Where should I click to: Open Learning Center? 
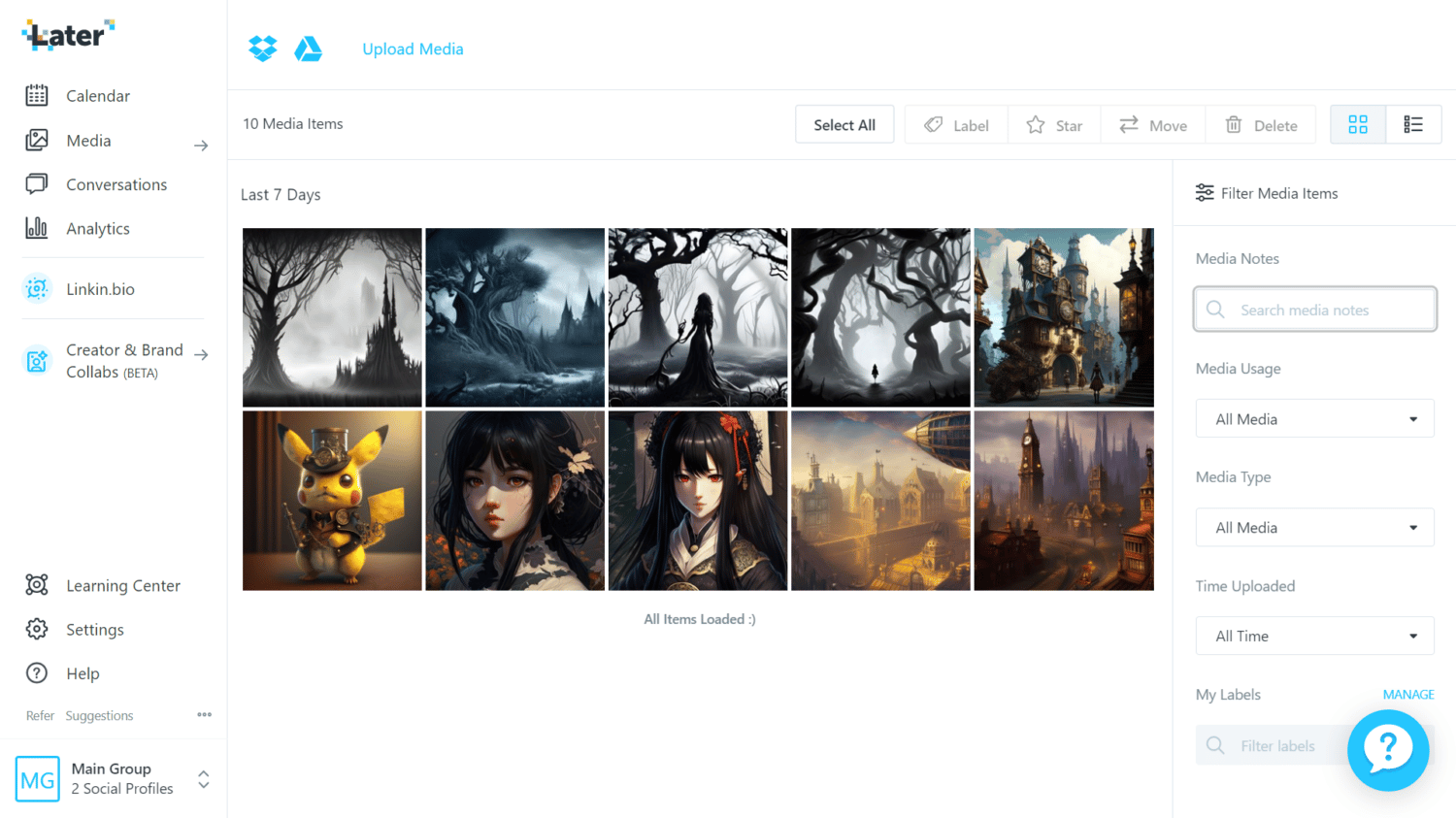pos(123,586)
